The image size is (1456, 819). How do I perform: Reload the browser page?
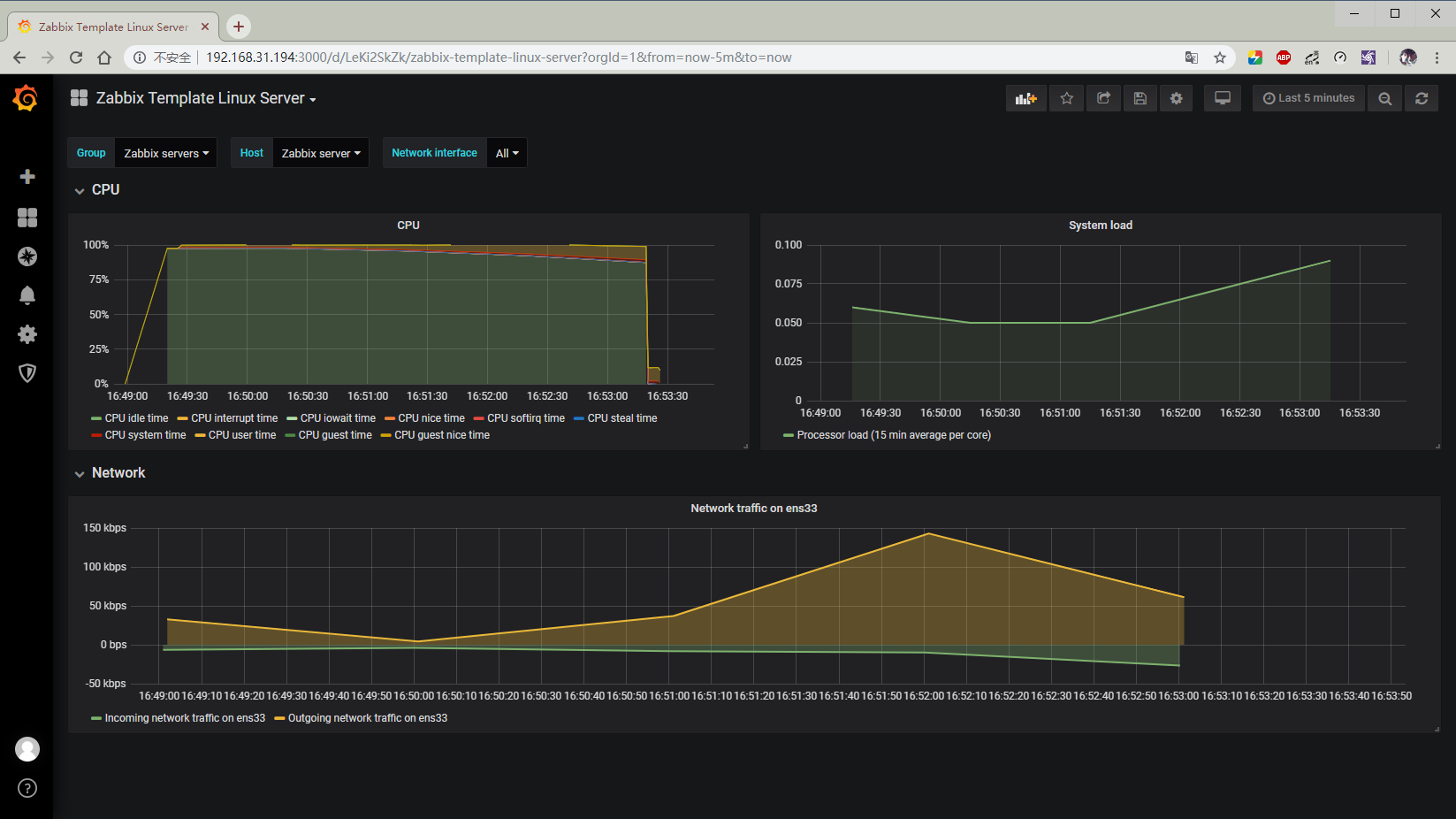coord(76,57)
